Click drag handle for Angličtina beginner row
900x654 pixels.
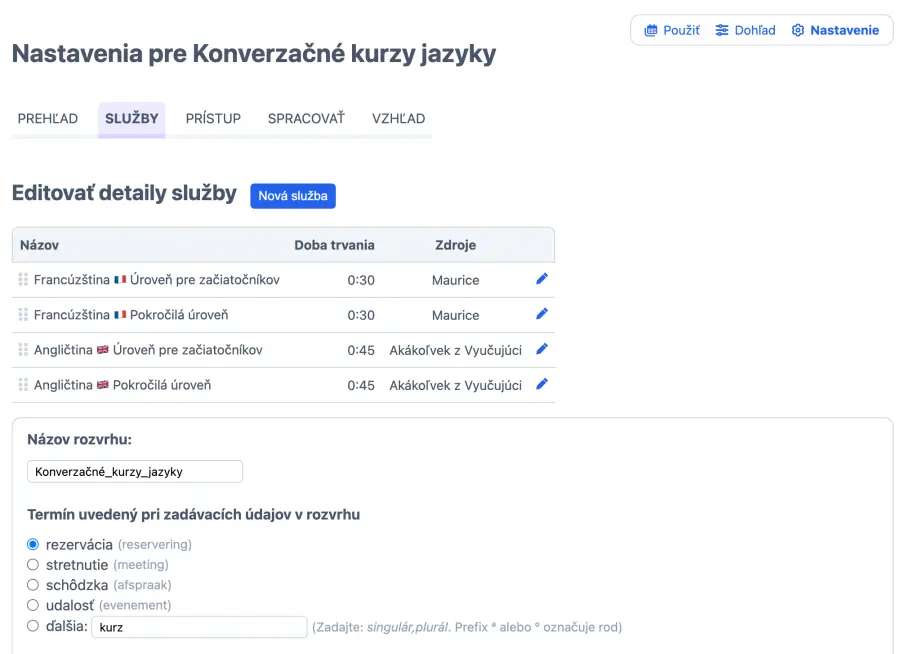click(x=23, y=350)
